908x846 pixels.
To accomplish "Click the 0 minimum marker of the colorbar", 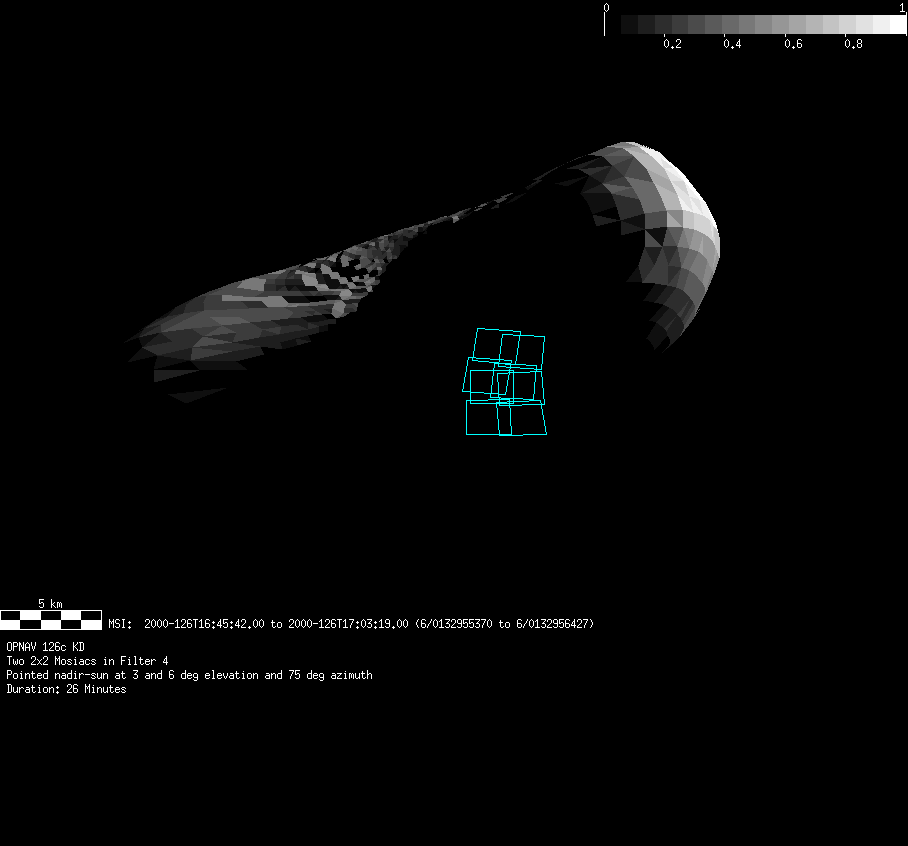I will (606, 7).
